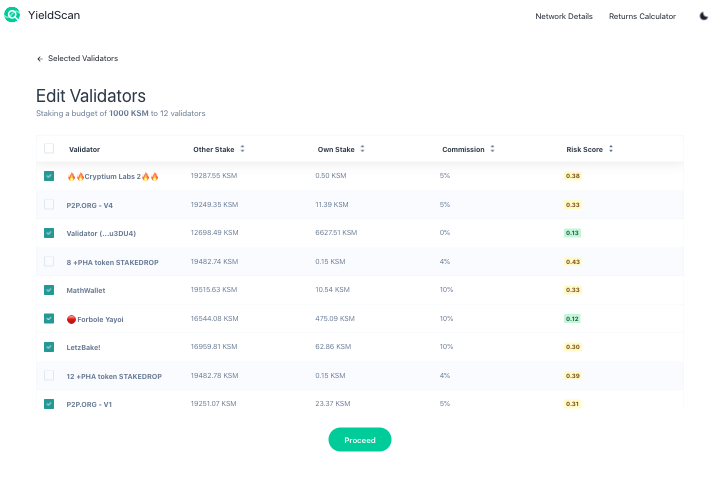Open Network Details page
The width and height of the screenshot is (720, 489).
coord(564,16)
